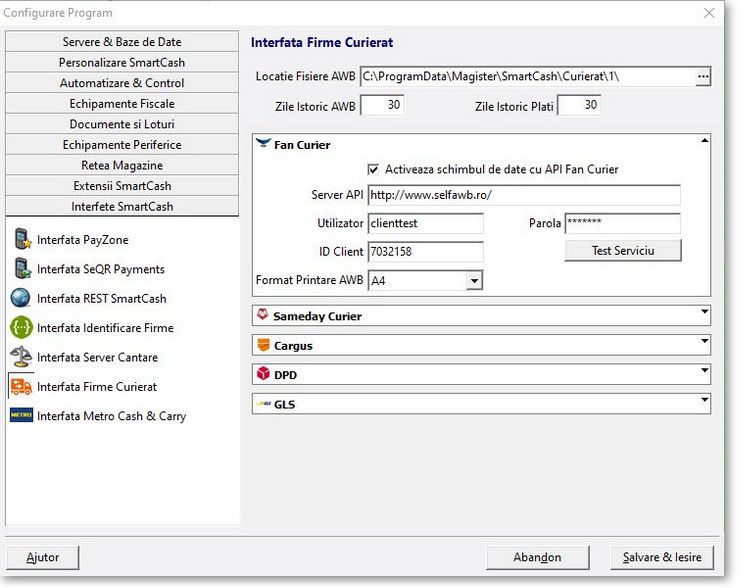
Task: Switch to Automatizare & Control tab
Action: click(x=122, y=83)
